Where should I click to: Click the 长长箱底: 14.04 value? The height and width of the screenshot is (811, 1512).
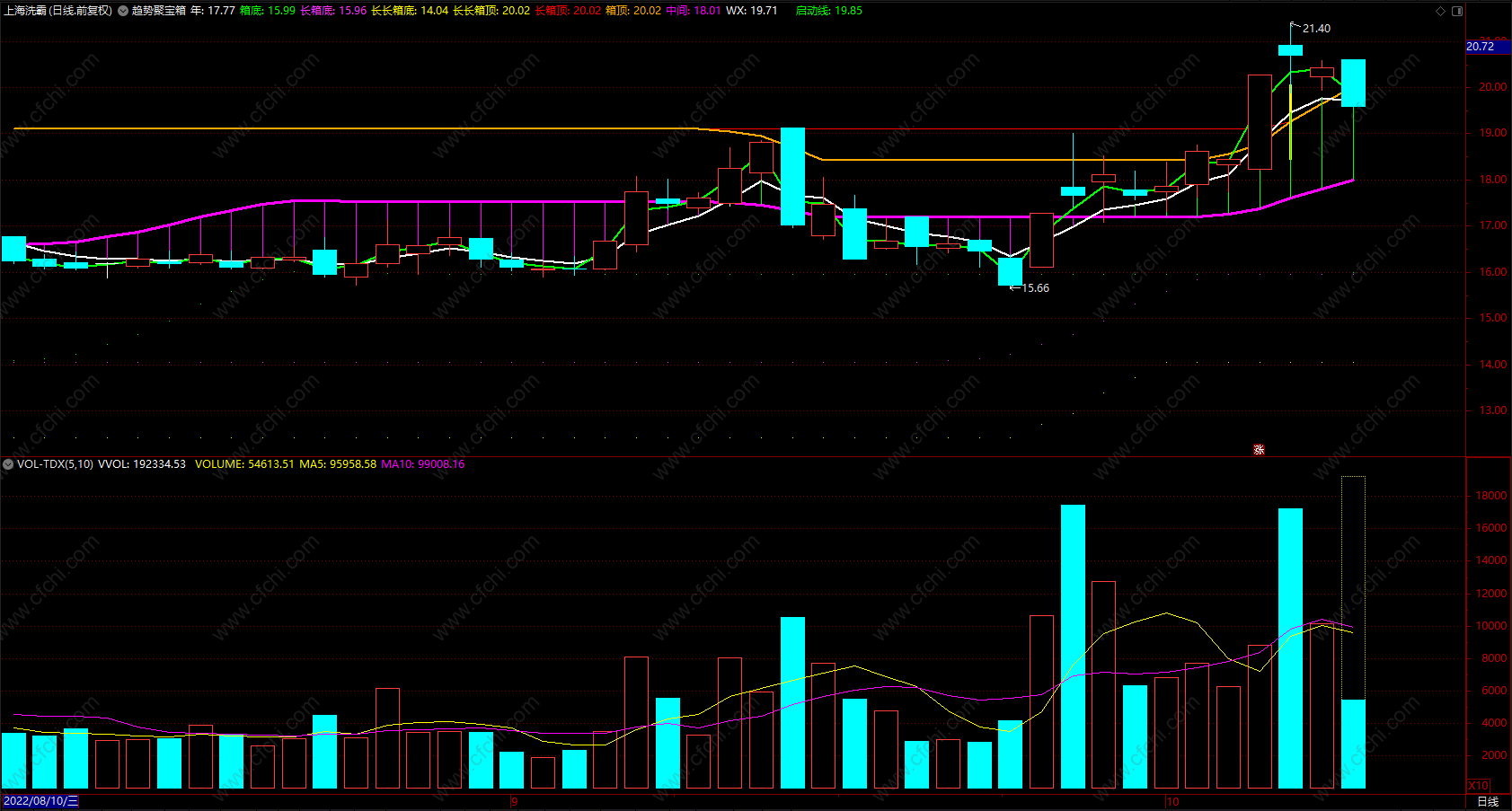point(410,11)
